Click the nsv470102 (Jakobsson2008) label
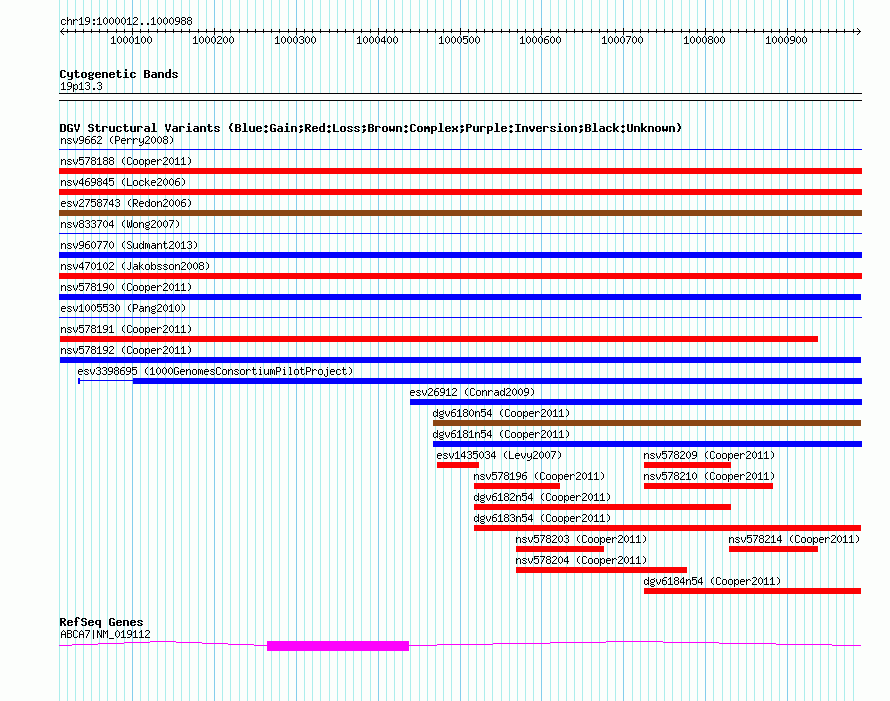This screenshot has width=890, height=701. [135, 266]
